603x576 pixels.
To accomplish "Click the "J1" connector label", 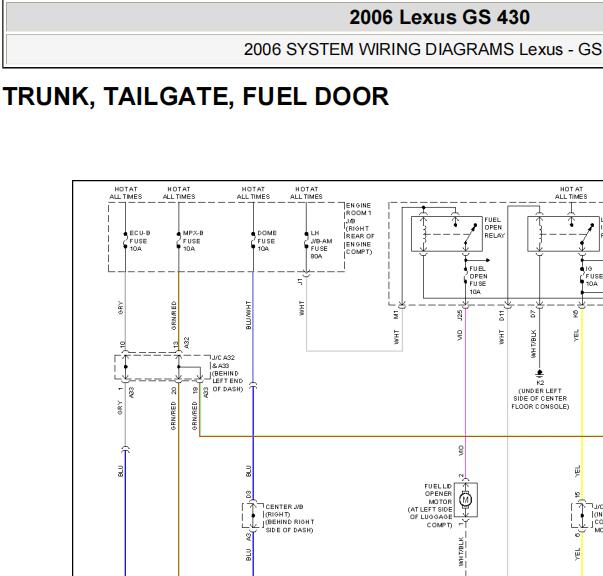I will coord(300,281).
